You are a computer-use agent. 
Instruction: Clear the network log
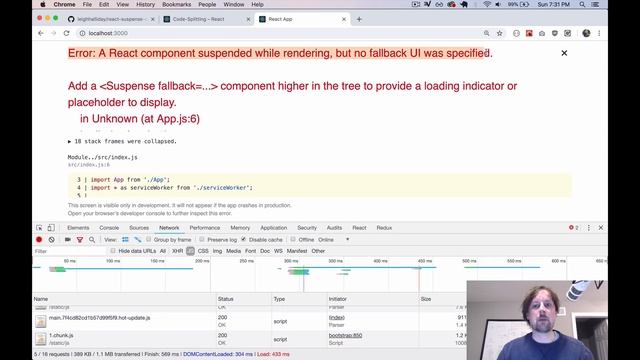[51, 240]
